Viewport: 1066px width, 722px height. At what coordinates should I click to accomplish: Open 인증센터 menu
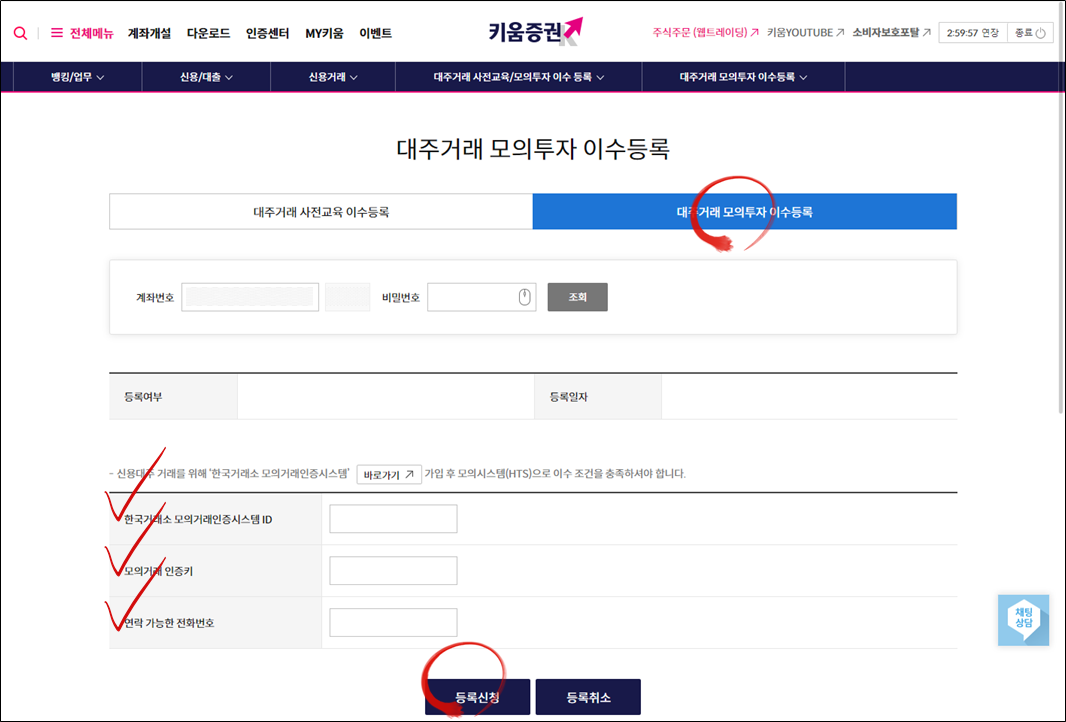tap(267, 33)
